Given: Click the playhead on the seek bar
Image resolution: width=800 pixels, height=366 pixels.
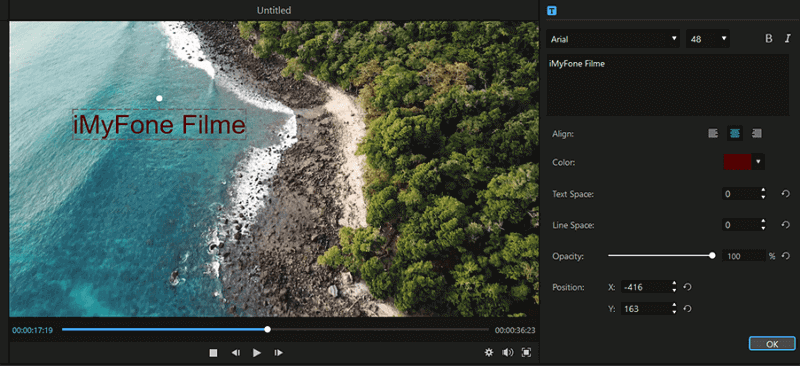Looking at the screenshot, I should point(267,330).
